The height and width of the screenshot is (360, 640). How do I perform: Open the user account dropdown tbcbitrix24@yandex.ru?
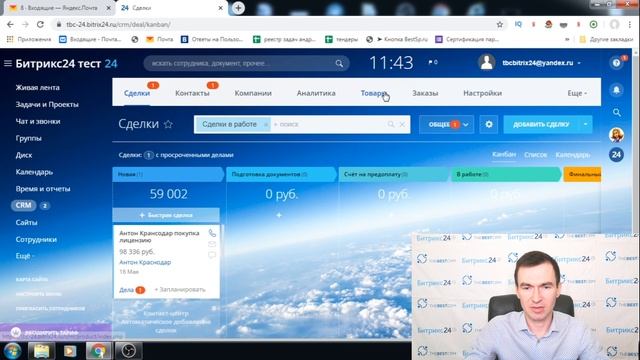tap(541, 63)
